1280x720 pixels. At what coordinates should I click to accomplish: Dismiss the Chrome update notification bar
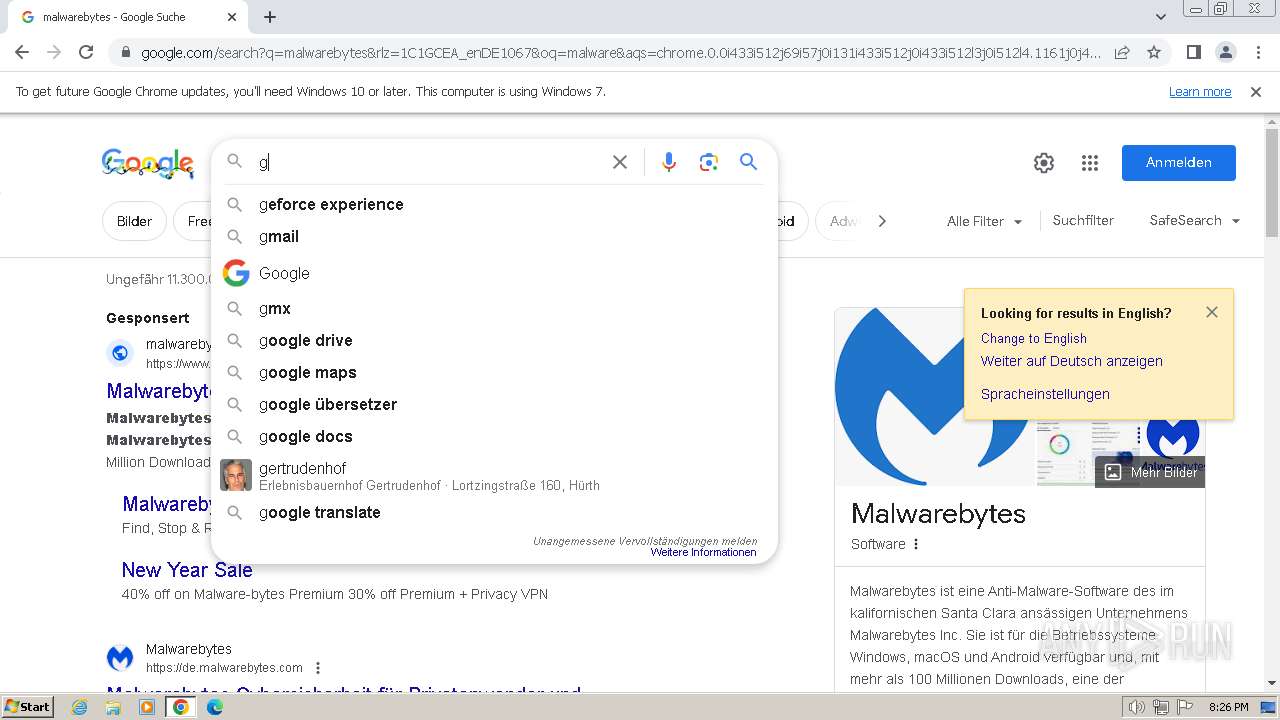tap(1256, 92)
